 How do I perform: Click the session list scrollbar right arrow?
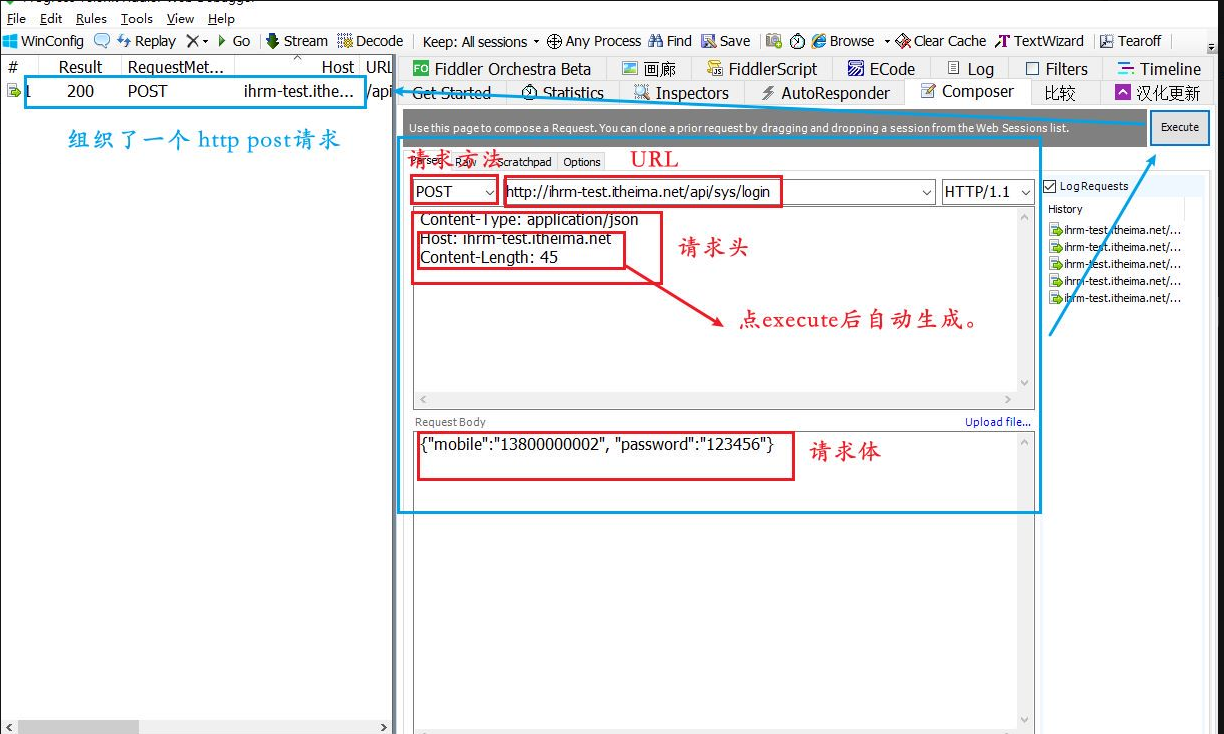384,727
